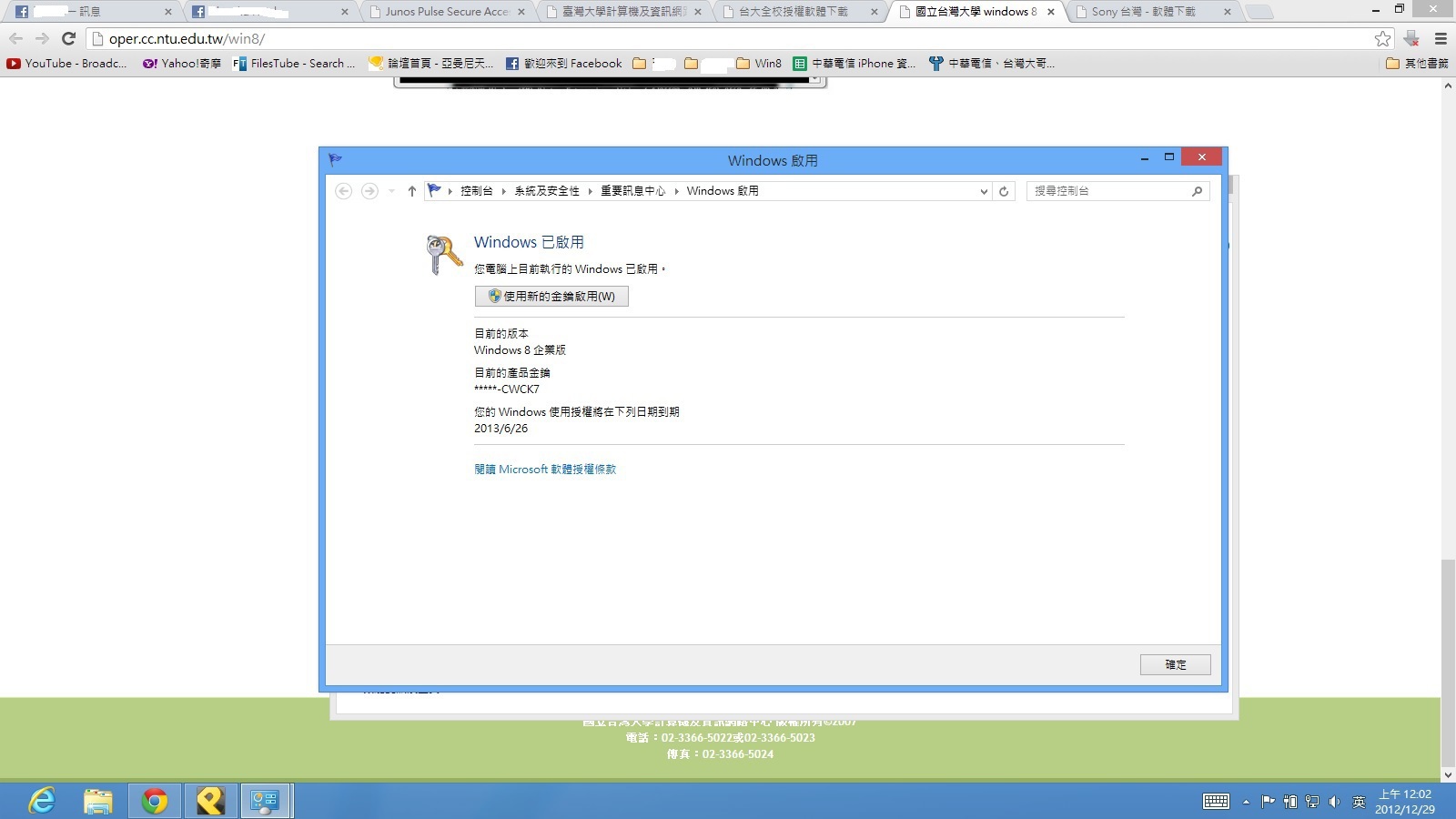Click the 使用新的金鑰啟用(W) button
This screenshot has width=1456, height=819.
tap(551, 296)
